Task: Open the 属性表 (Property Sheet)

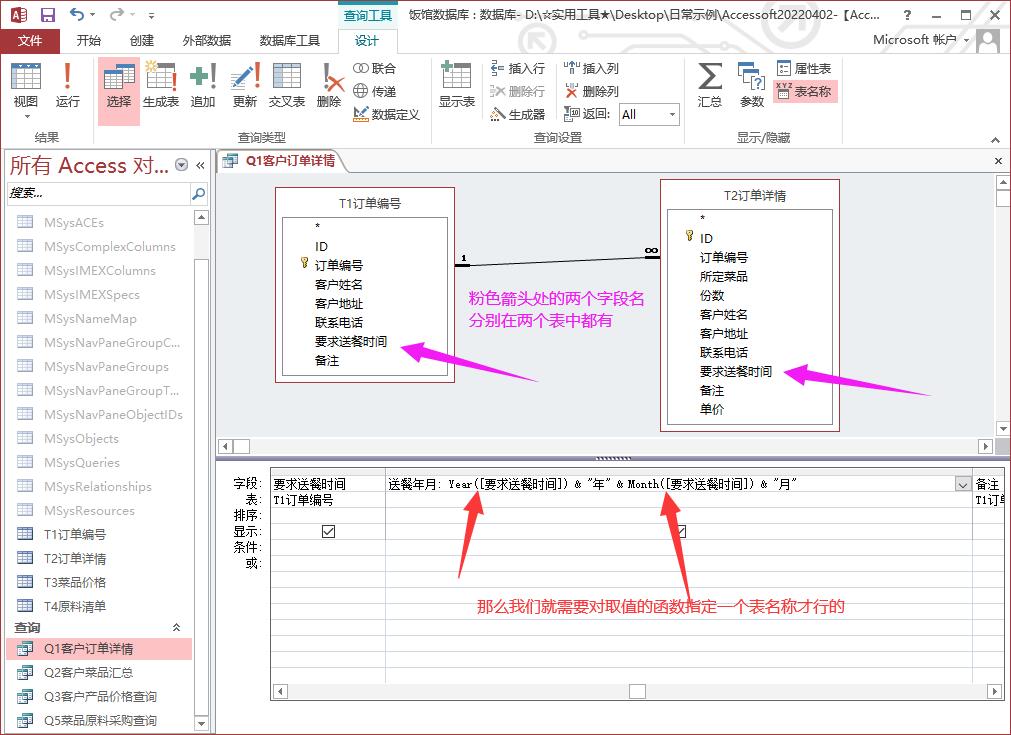Action: pyautogui.click(x=804, y=68)
